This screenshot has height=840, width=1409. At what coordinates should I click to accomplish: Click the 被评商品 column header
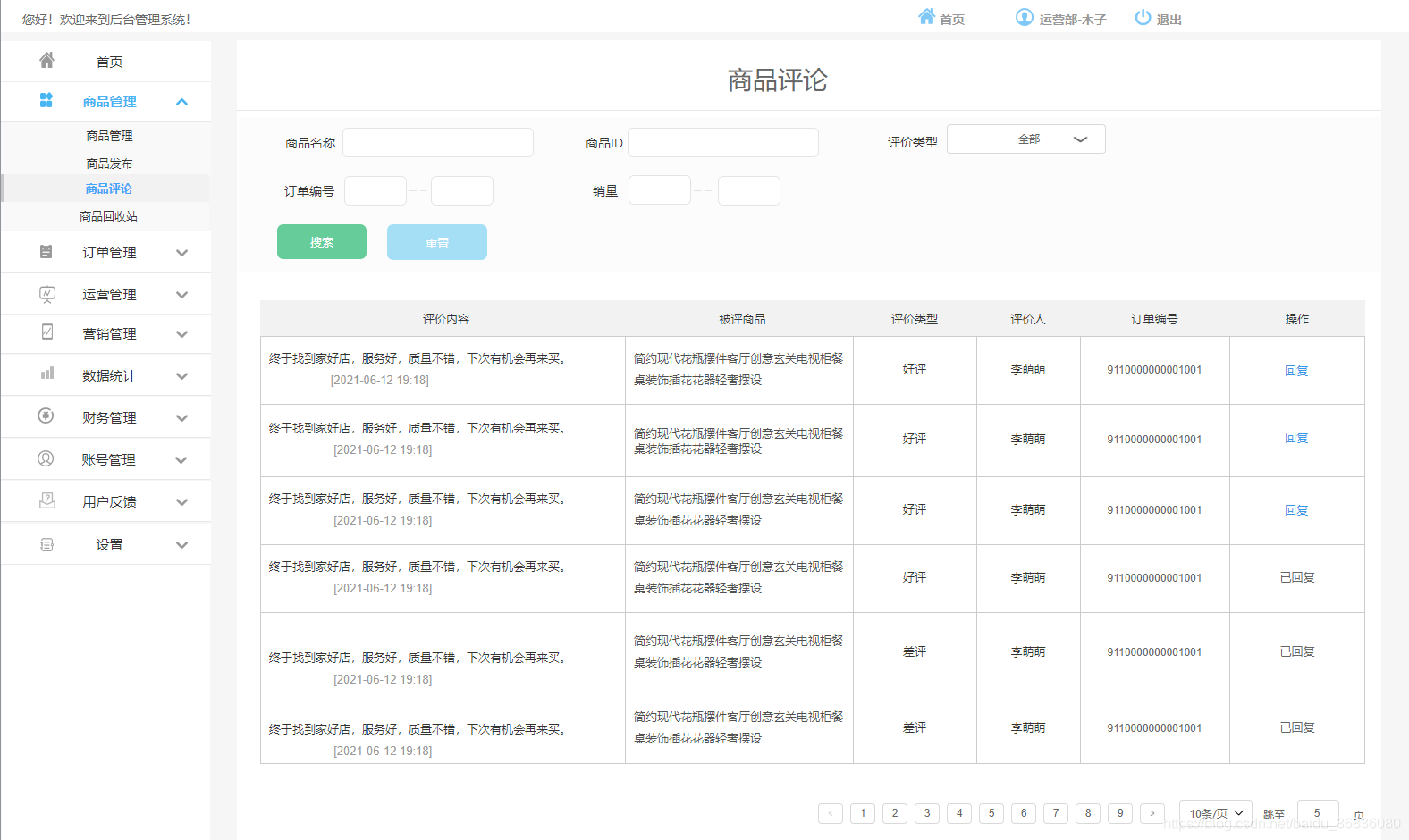742,319
